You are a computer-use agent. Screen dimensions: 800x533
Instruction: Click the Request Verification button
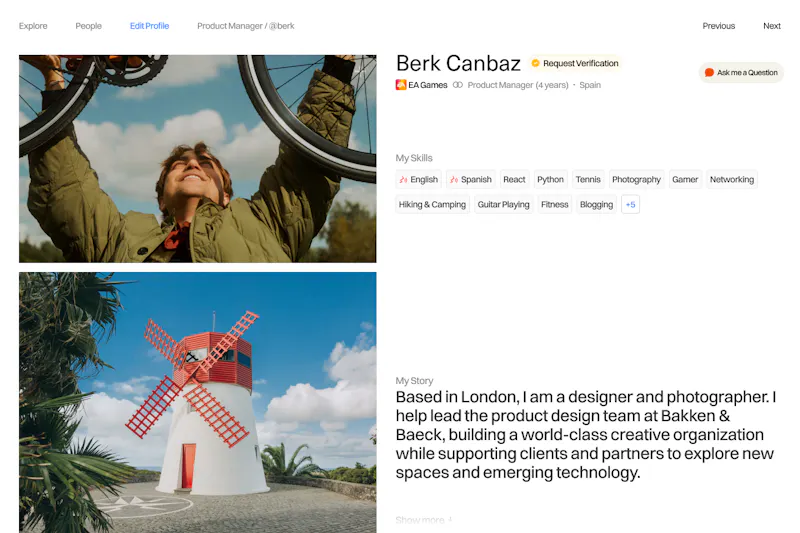(575, 63)
